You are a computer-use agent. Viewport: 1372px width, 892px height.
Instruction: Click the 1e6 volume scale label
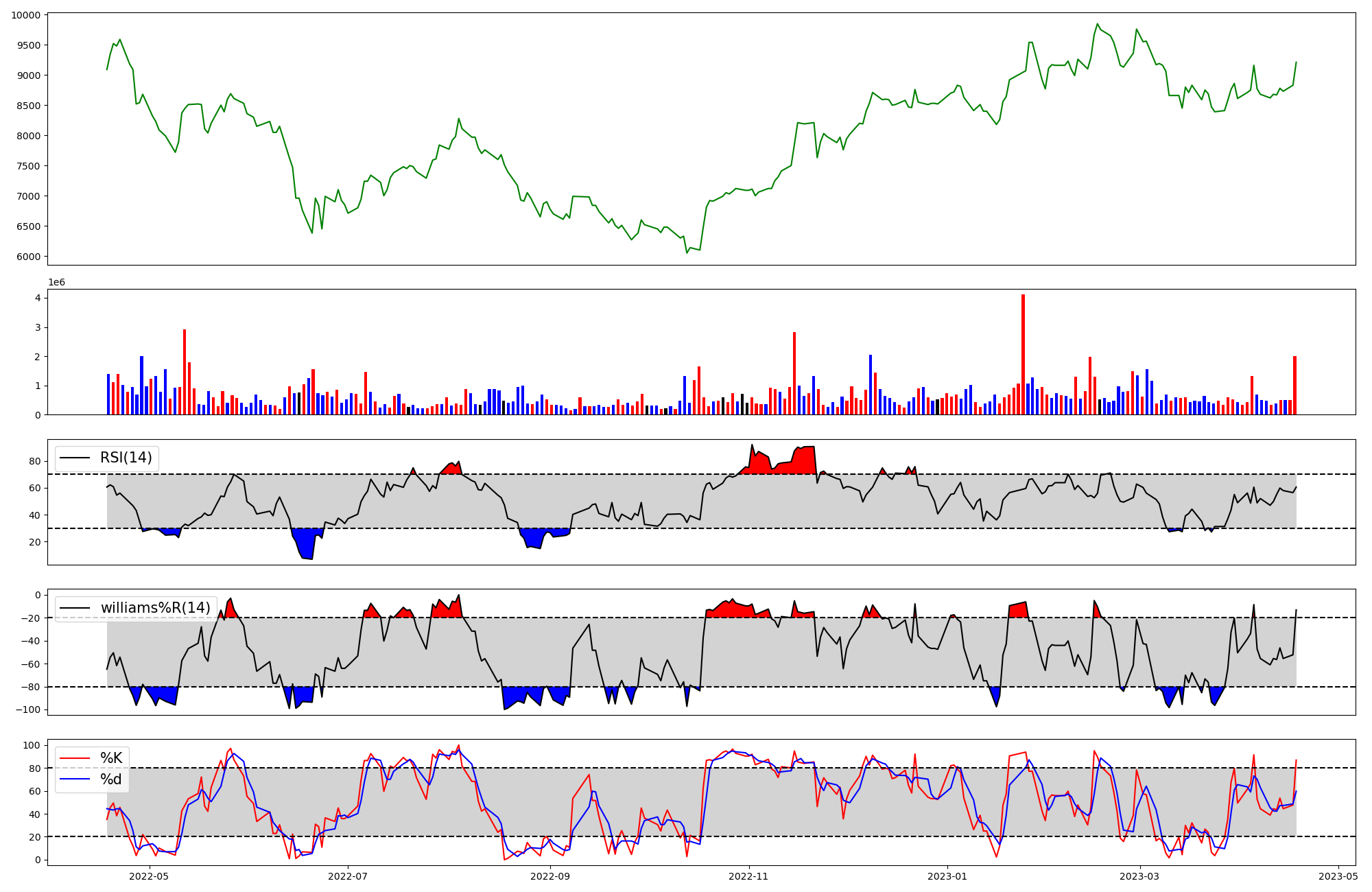[x=56, y=283]
